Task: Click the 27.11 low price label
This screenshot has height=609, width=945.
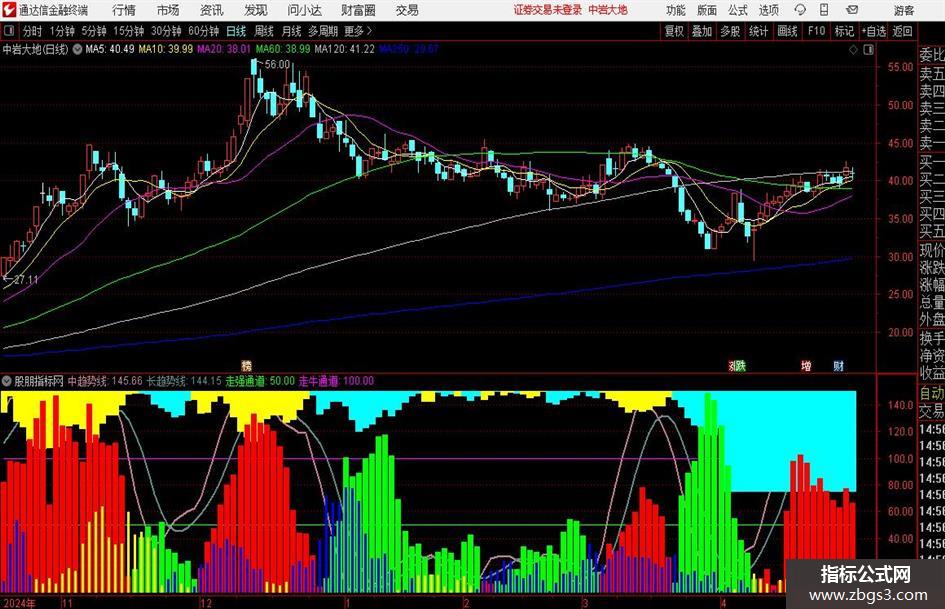Action: (x=26, y=280)
